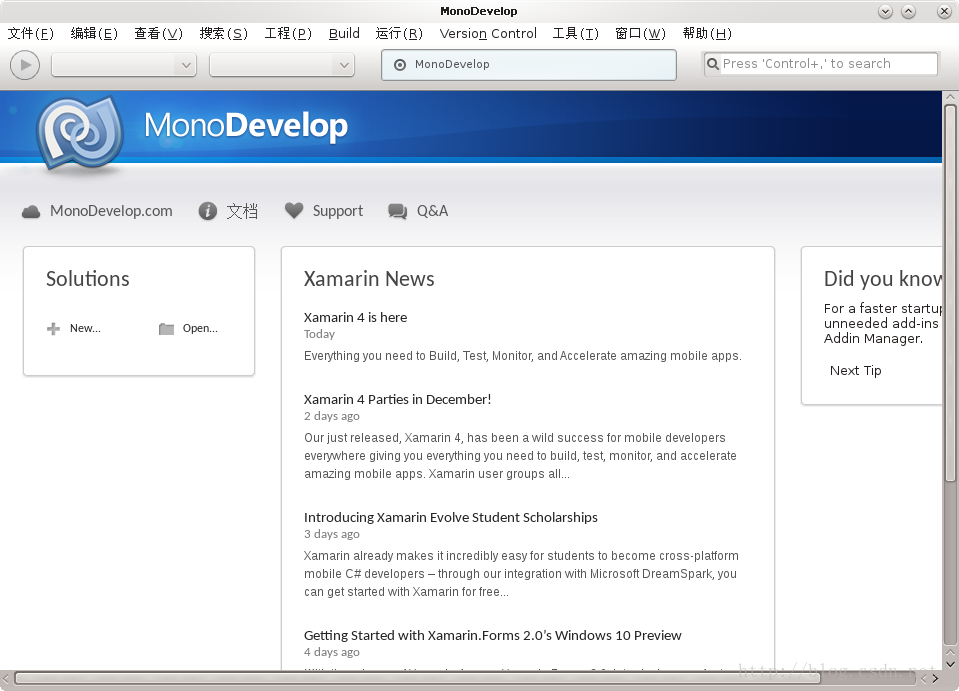Open 'Xamarin 4 is here' news item

tap(355, 317)
